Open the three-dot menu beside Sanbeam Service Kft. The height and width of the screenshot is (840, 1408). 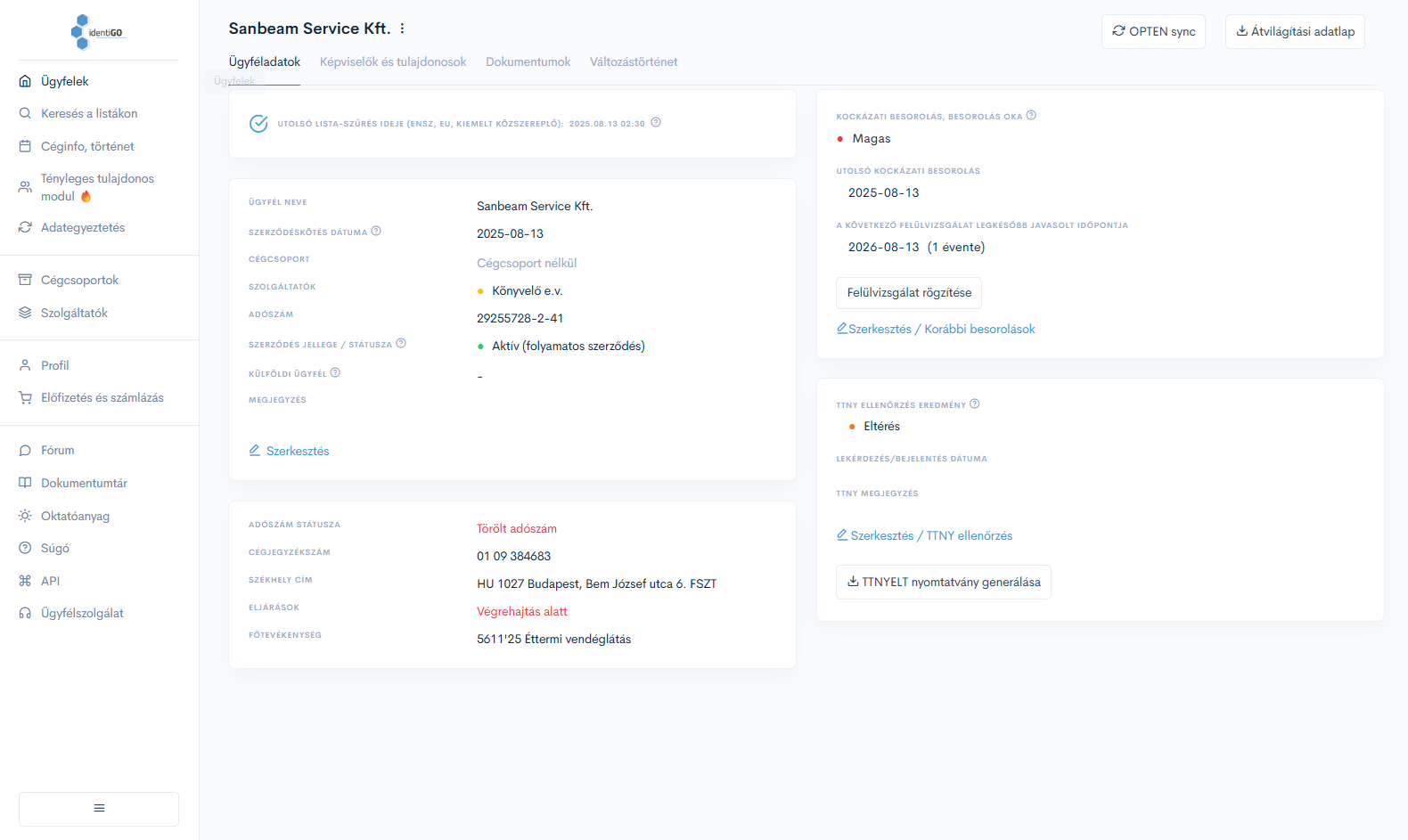(402, 29)
